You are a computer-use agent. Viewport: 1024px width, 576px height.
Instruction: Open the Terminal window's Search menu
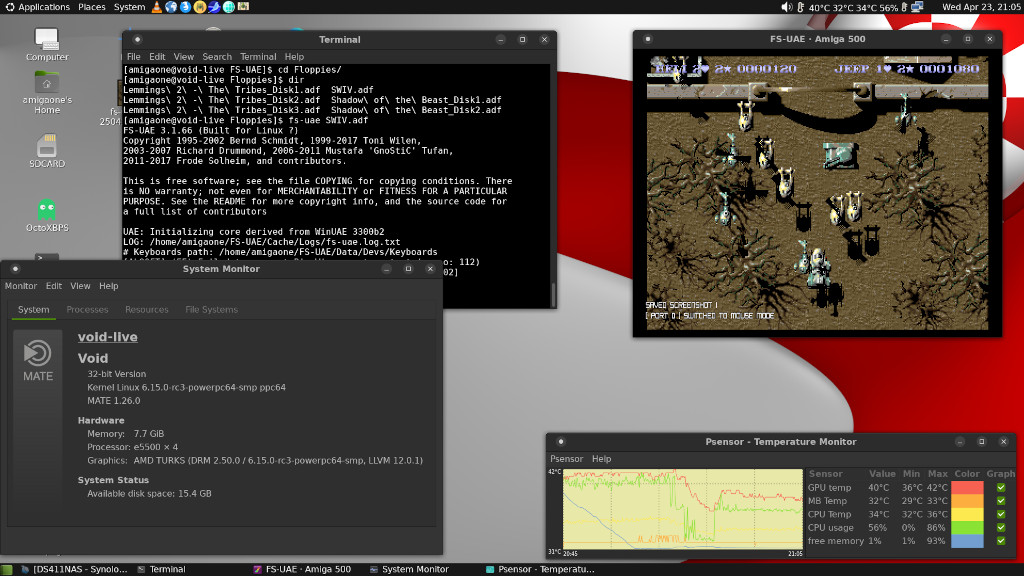click(x=217, y=57)
